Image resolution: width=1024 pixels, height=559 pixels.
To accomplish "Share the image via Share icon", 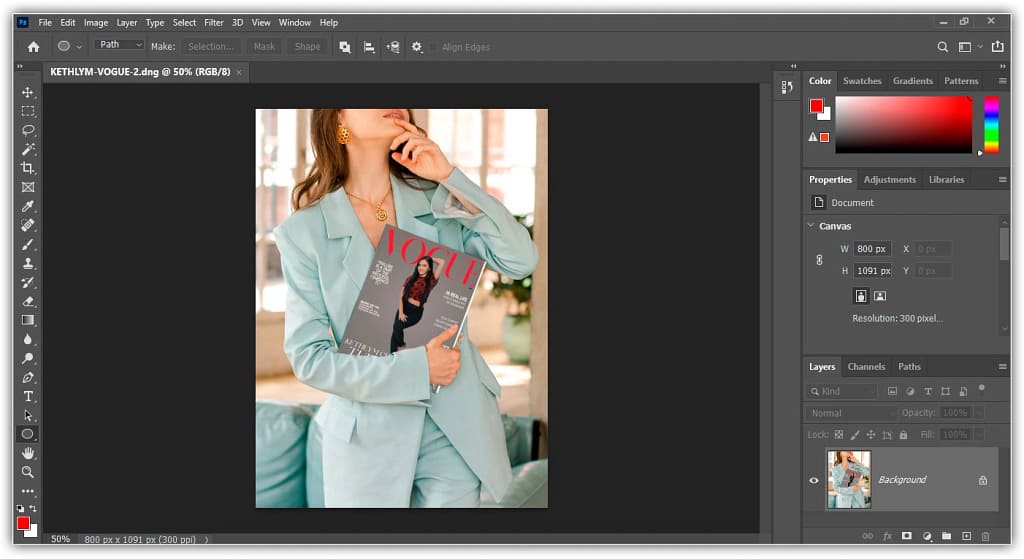I will pyautogui.click(x=997, y=46).
